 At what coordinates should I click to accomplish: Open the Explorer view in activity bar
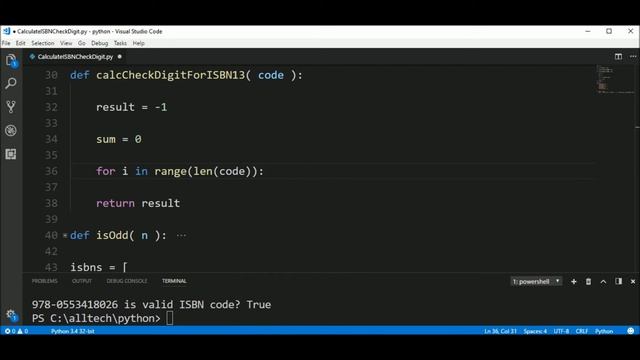point(11,60)
